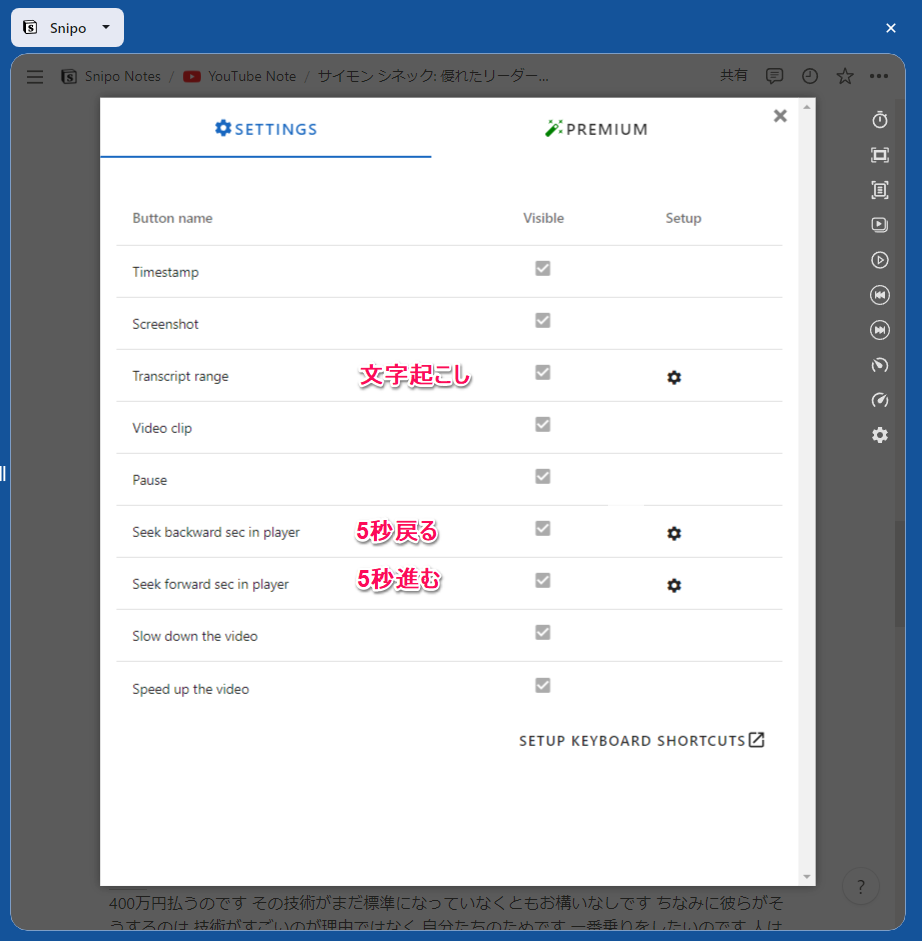
Task: Click the サイモン シネック page breadcrumb
Action: tap(433, 76)
